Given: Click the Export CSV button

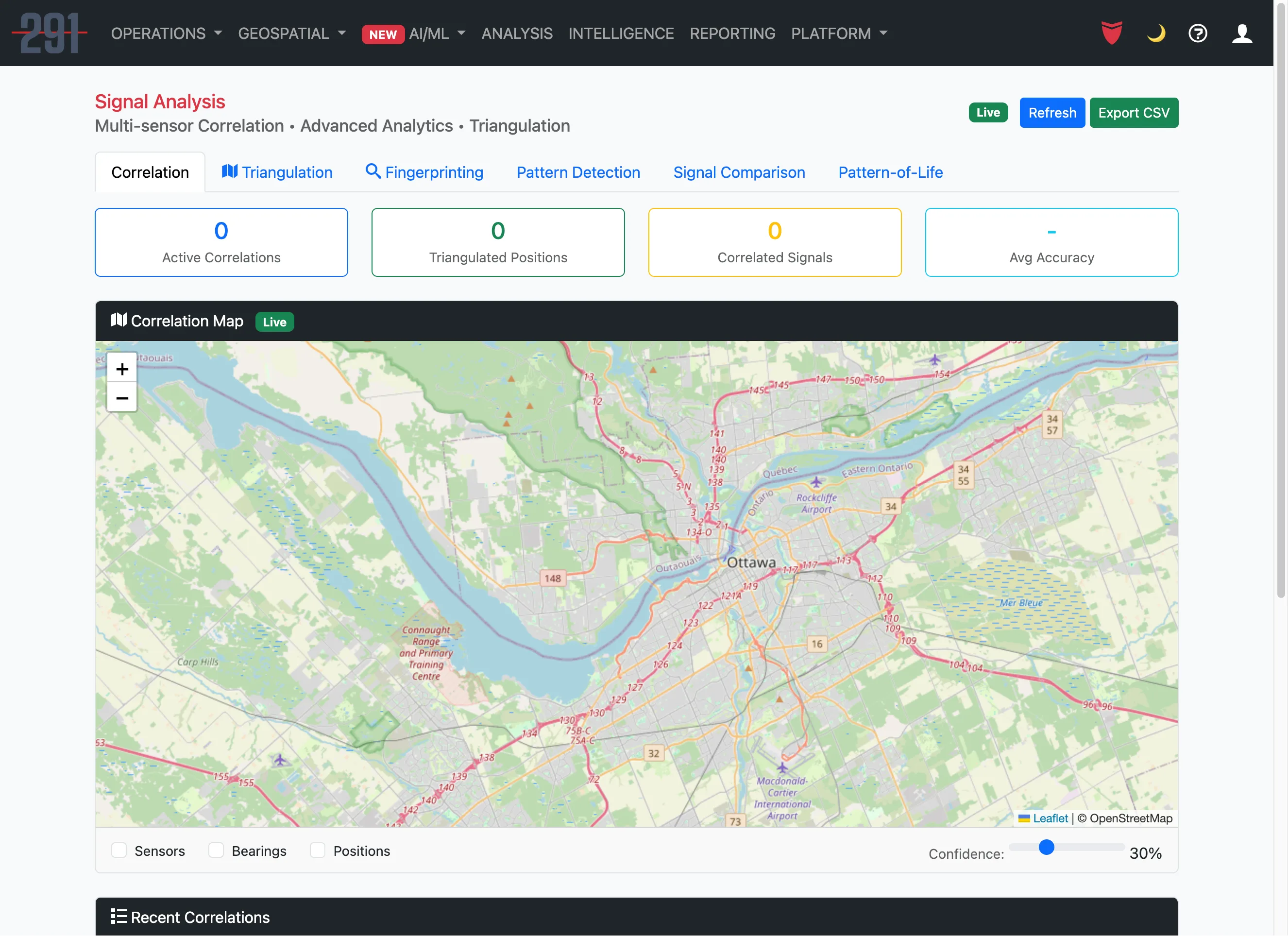Looking at the screenshot, I should 1134,113.
